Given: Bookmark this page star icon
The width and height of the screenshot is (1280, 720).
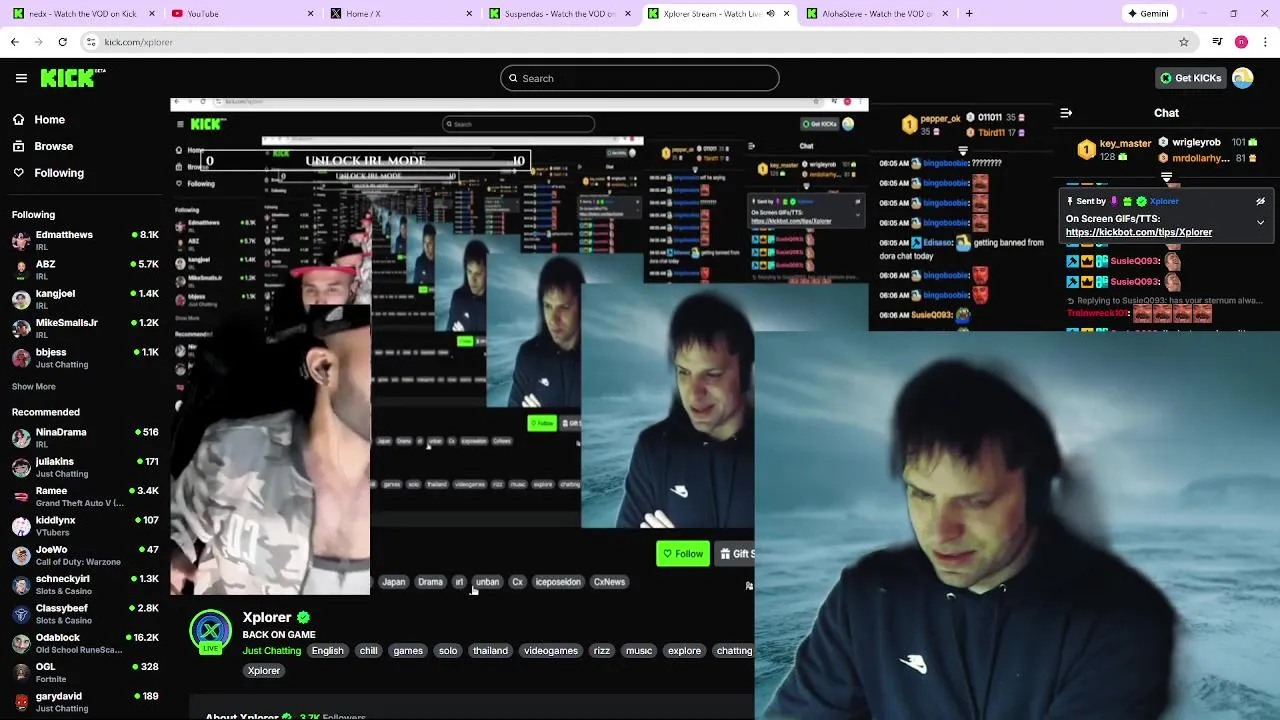Looking at the screenshot, I should pyautogui.click(x=1184, y=42).
